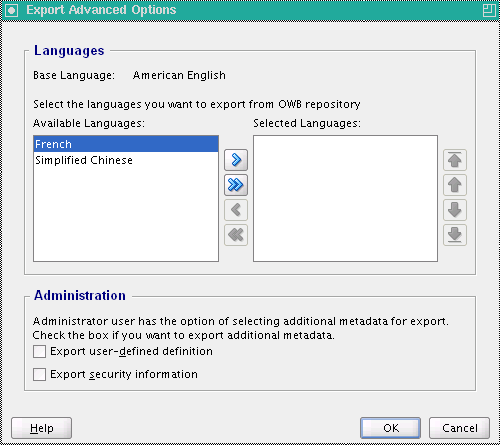Viewport: 500px width, 445px height.
Task: Confirm with the OK button
Action: click(390, 428)
